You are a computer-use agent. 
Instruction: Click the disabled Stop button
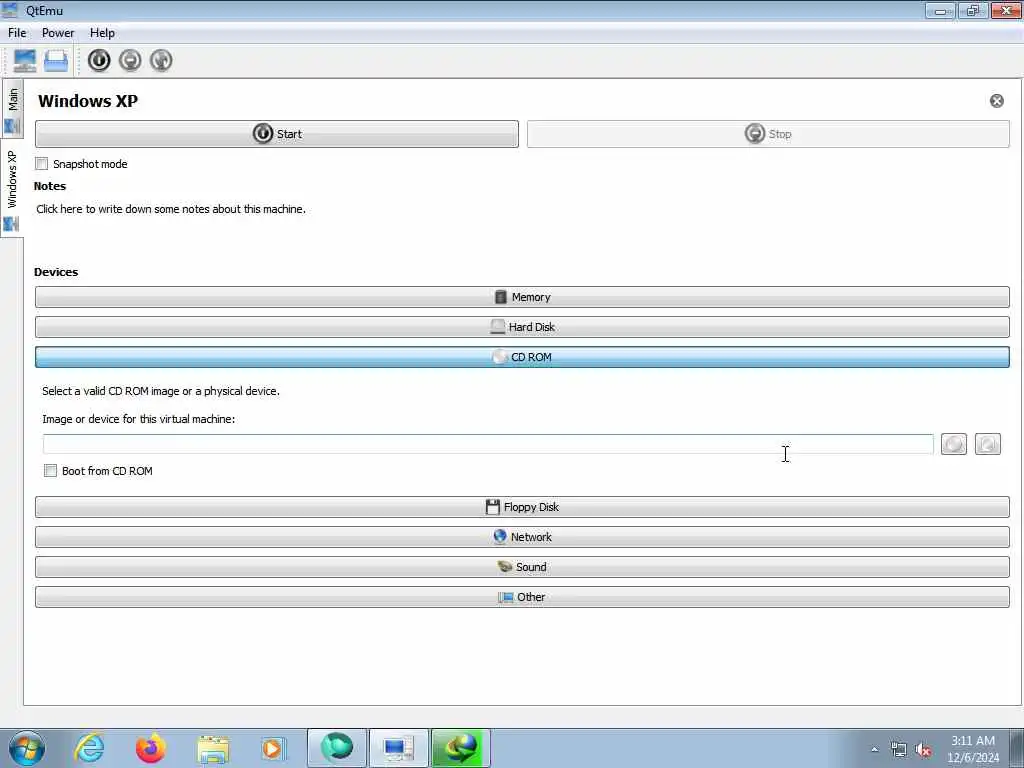(x=768, y=134)
